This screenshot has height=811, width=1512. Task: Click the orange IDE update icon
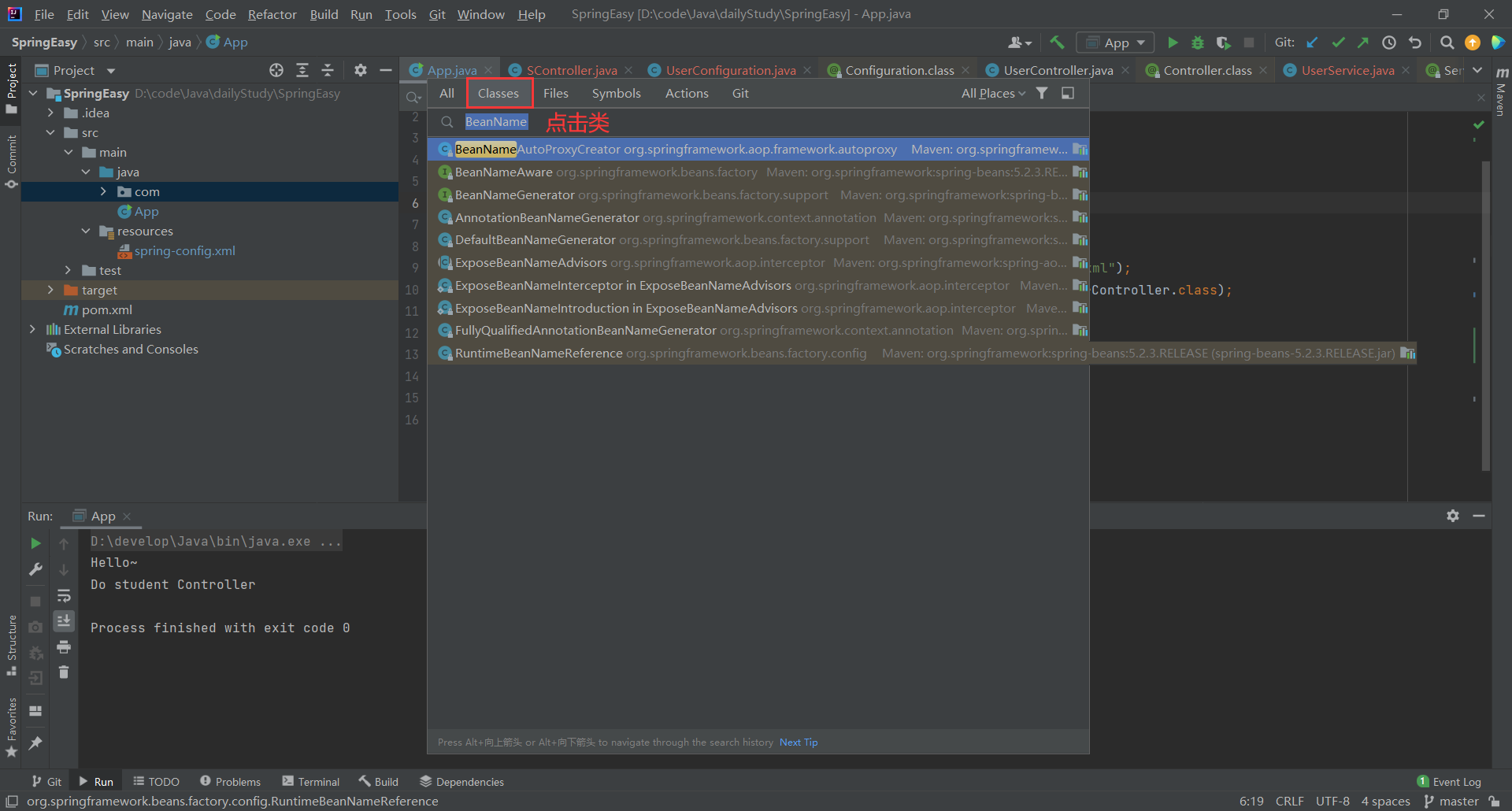coord(1473,43)
